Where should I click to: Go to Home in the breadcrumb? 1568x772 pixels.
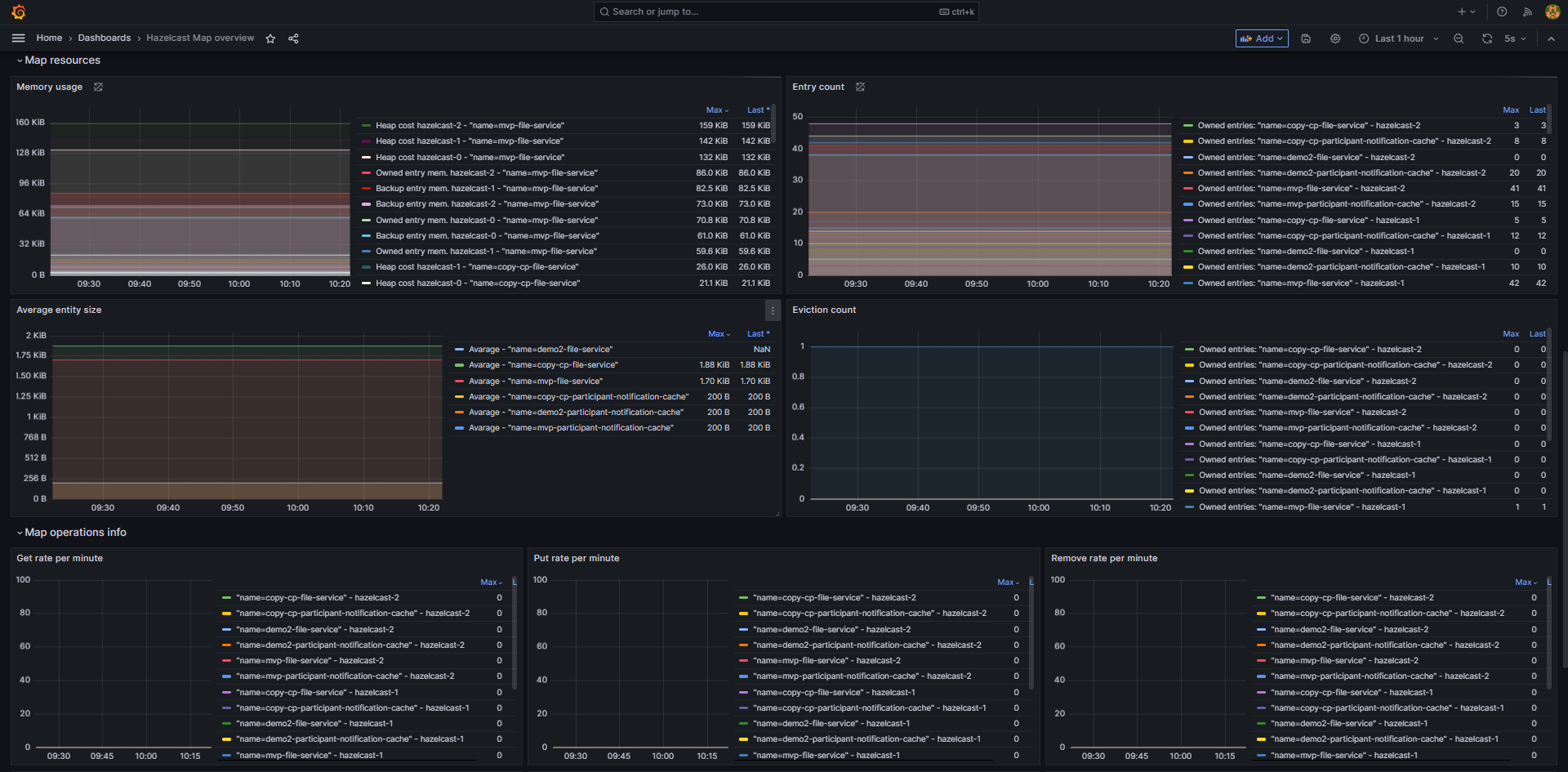point(49,38)
